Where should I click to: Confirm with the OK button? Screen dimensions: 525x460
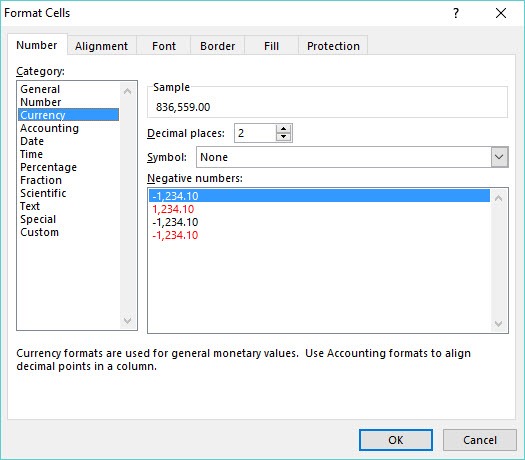pyautogui.click(x=396, y=440)
